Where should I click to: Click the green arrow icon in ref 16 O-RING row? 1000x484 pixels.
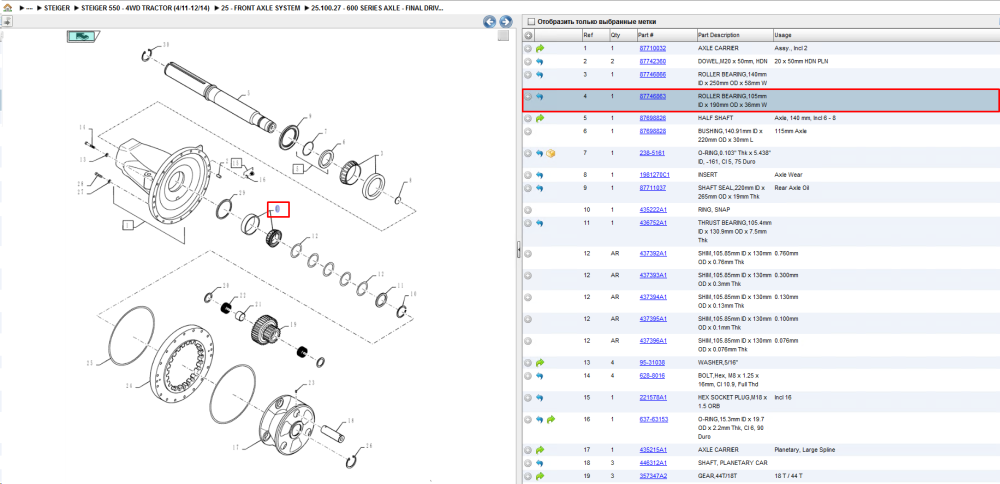551,420
